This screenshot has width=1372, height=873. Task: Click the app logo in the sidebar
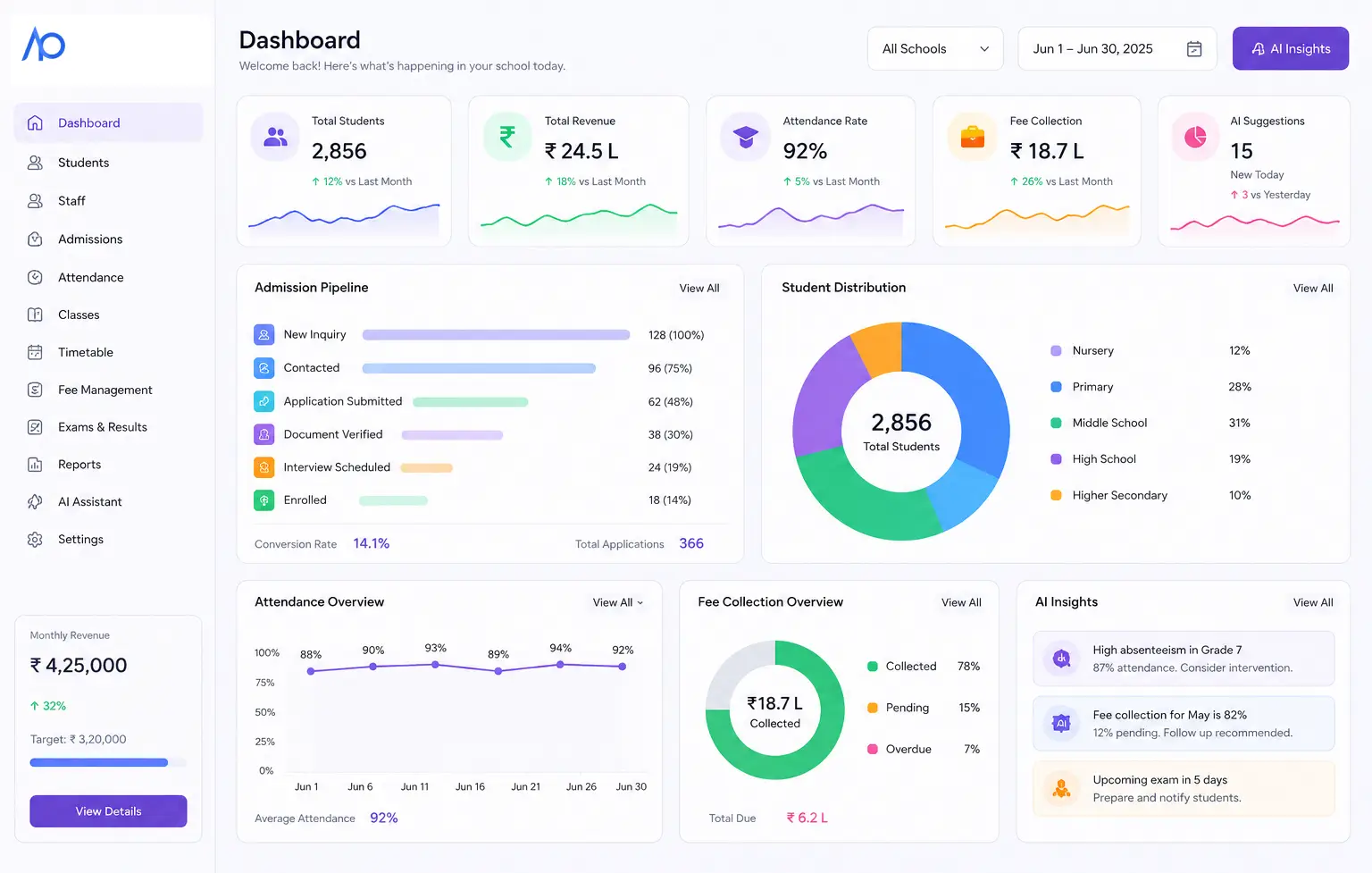[44, 44]
